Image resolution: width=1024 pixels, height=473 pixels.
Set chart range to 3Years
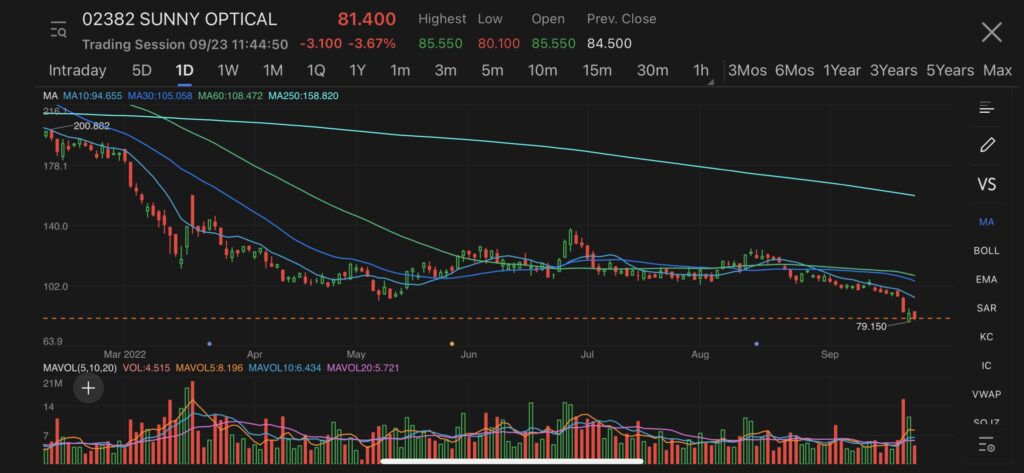click(893, 70)
